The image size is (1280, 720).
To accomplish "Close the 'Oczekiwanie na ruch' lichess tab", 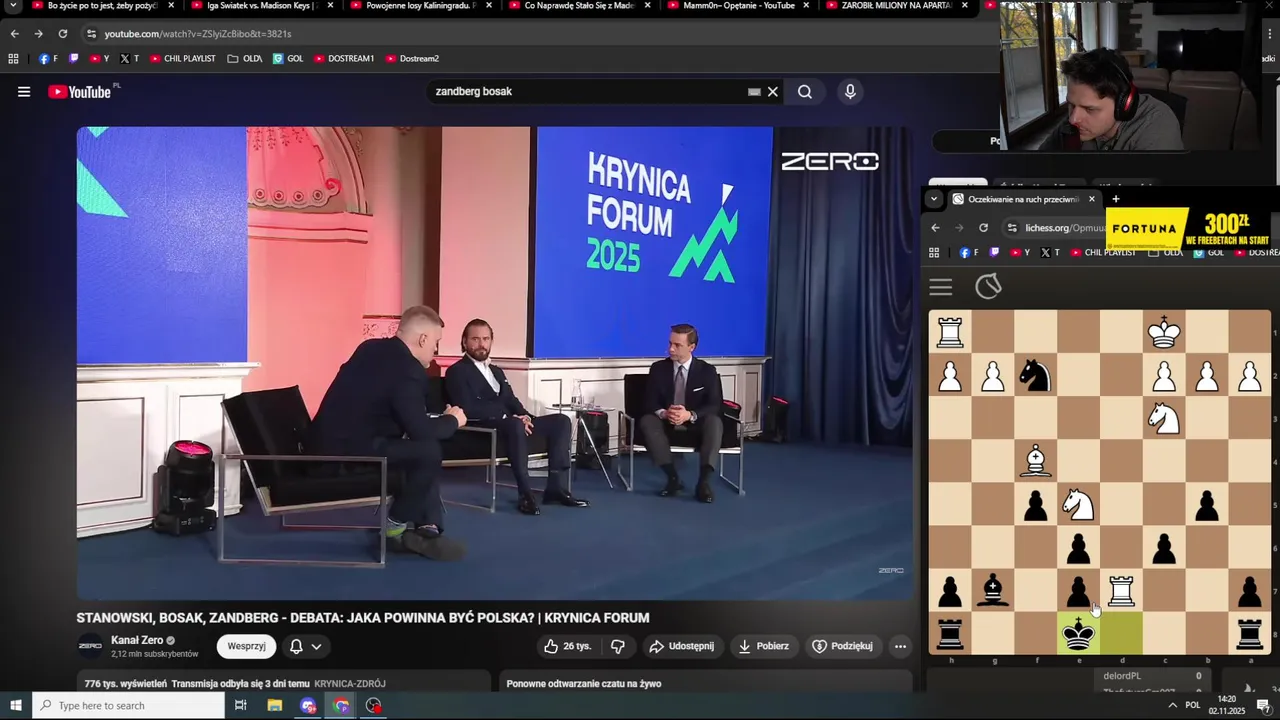I will [x=1091, y=199].
